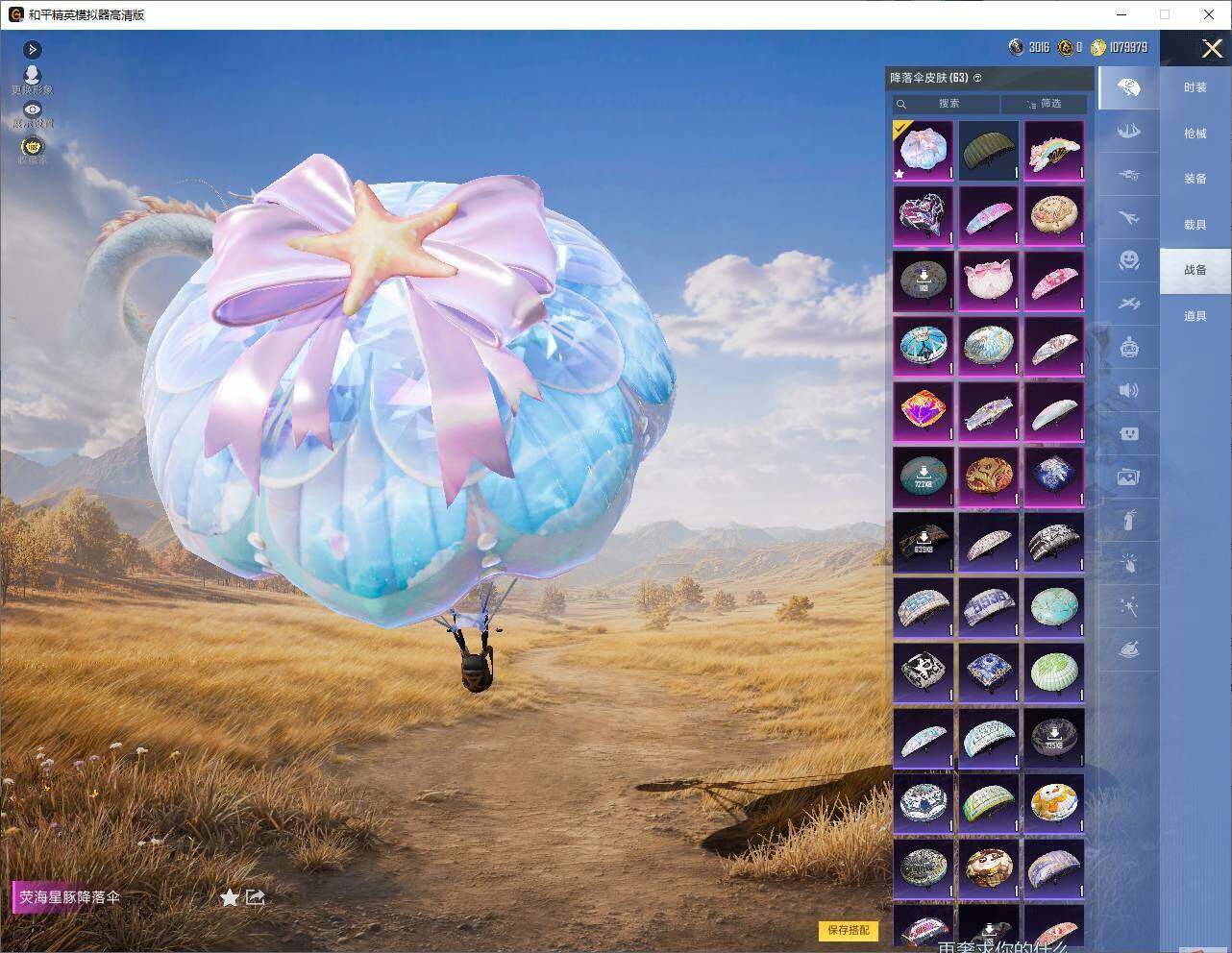Click the 搜索 search field
This screenshot has height=953, width=1232.
pyautogui.click(x=947, y=104)
